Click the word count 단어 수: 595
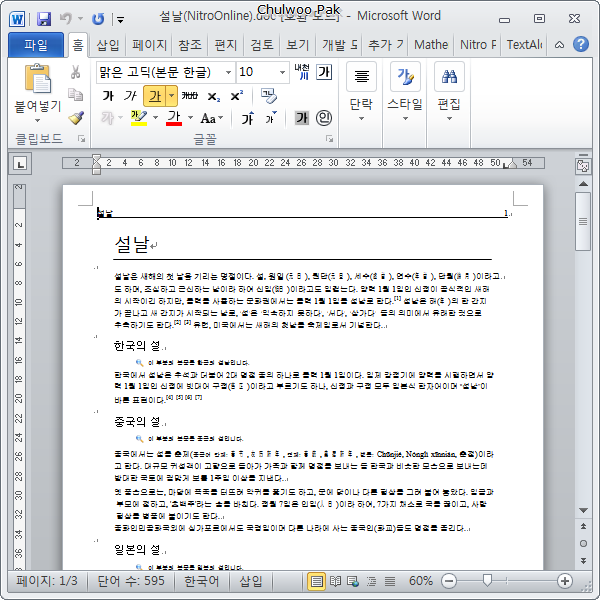 (x=131, y=581)
